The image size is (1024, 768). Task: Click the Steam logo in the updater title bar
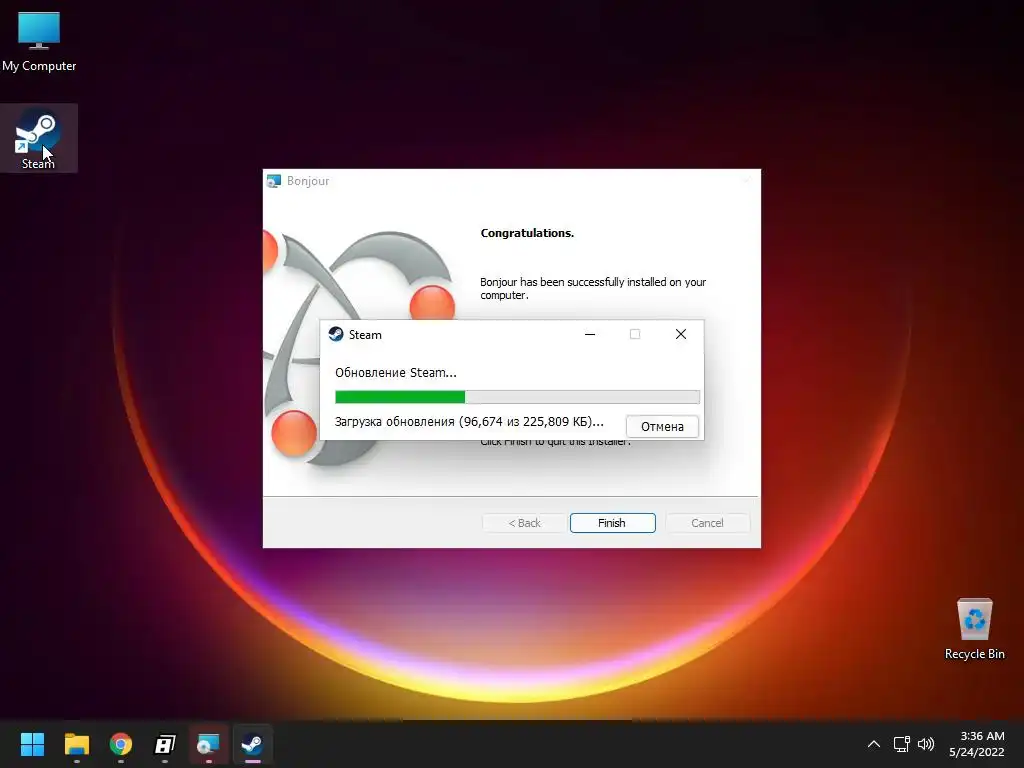tap(336, 334)
